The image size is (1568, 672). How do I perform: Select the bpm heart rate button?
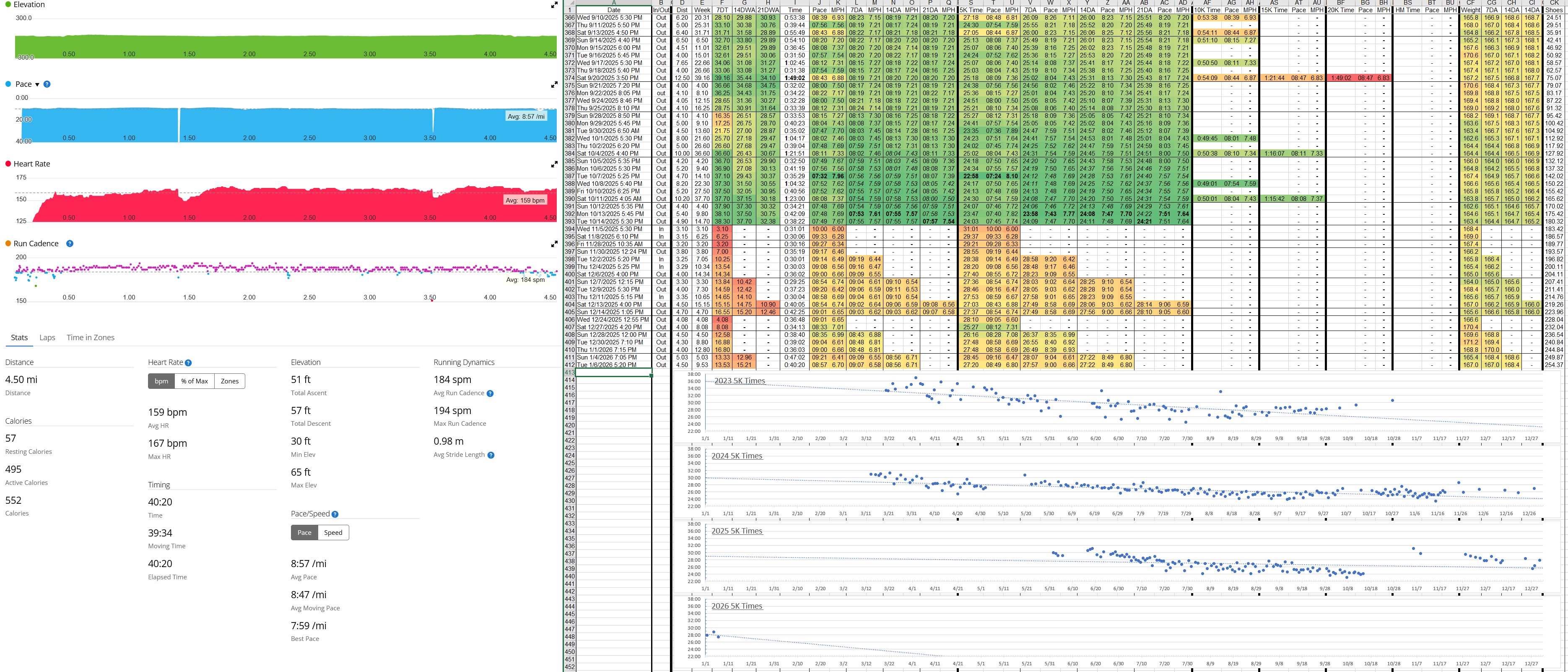click(x=161, y=381)
